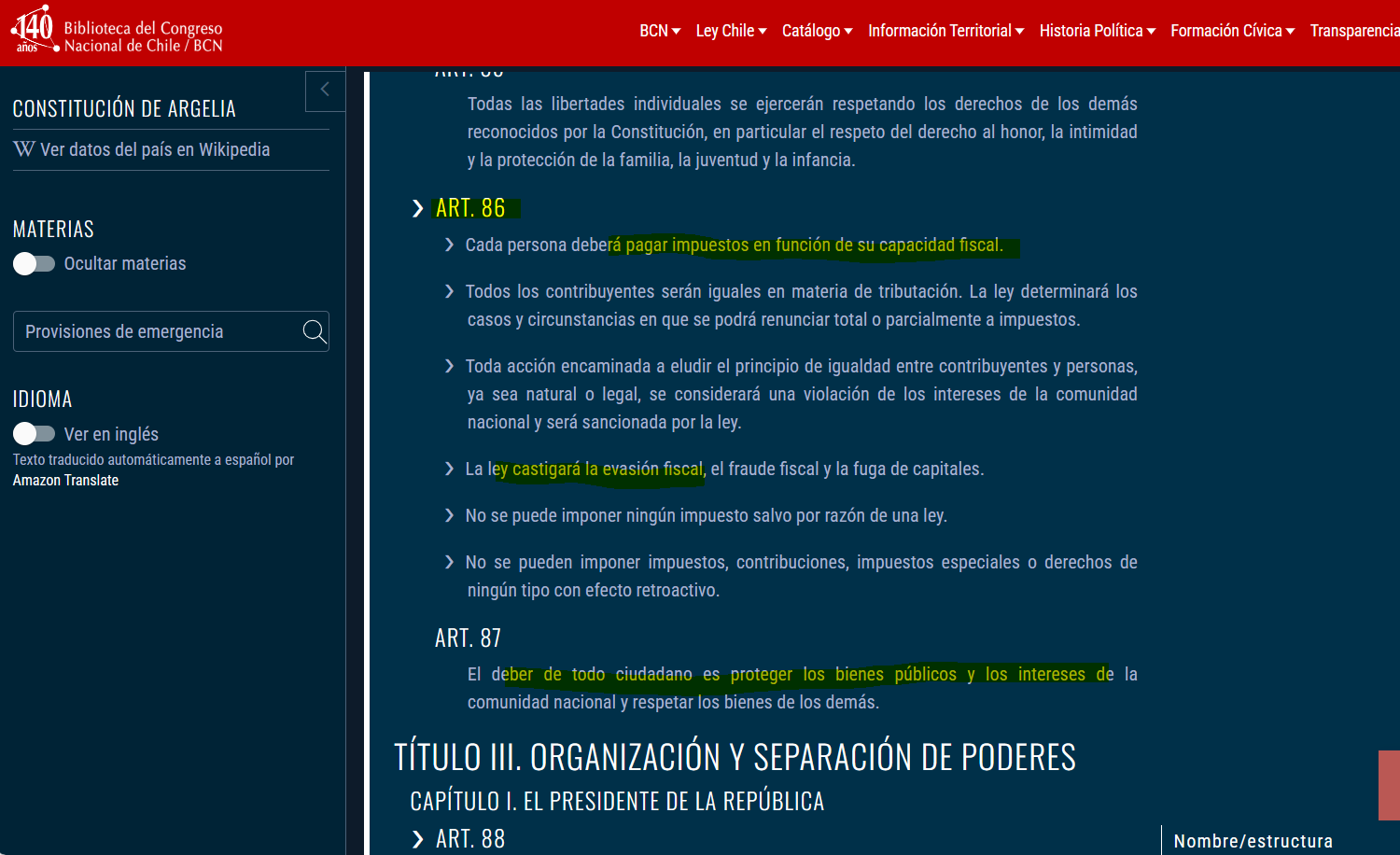This screenshot has height=855, width=1400.
Task: Click paragraph 'Todas las libertades individuales se ejercerán'
Action: coord(803,132)
